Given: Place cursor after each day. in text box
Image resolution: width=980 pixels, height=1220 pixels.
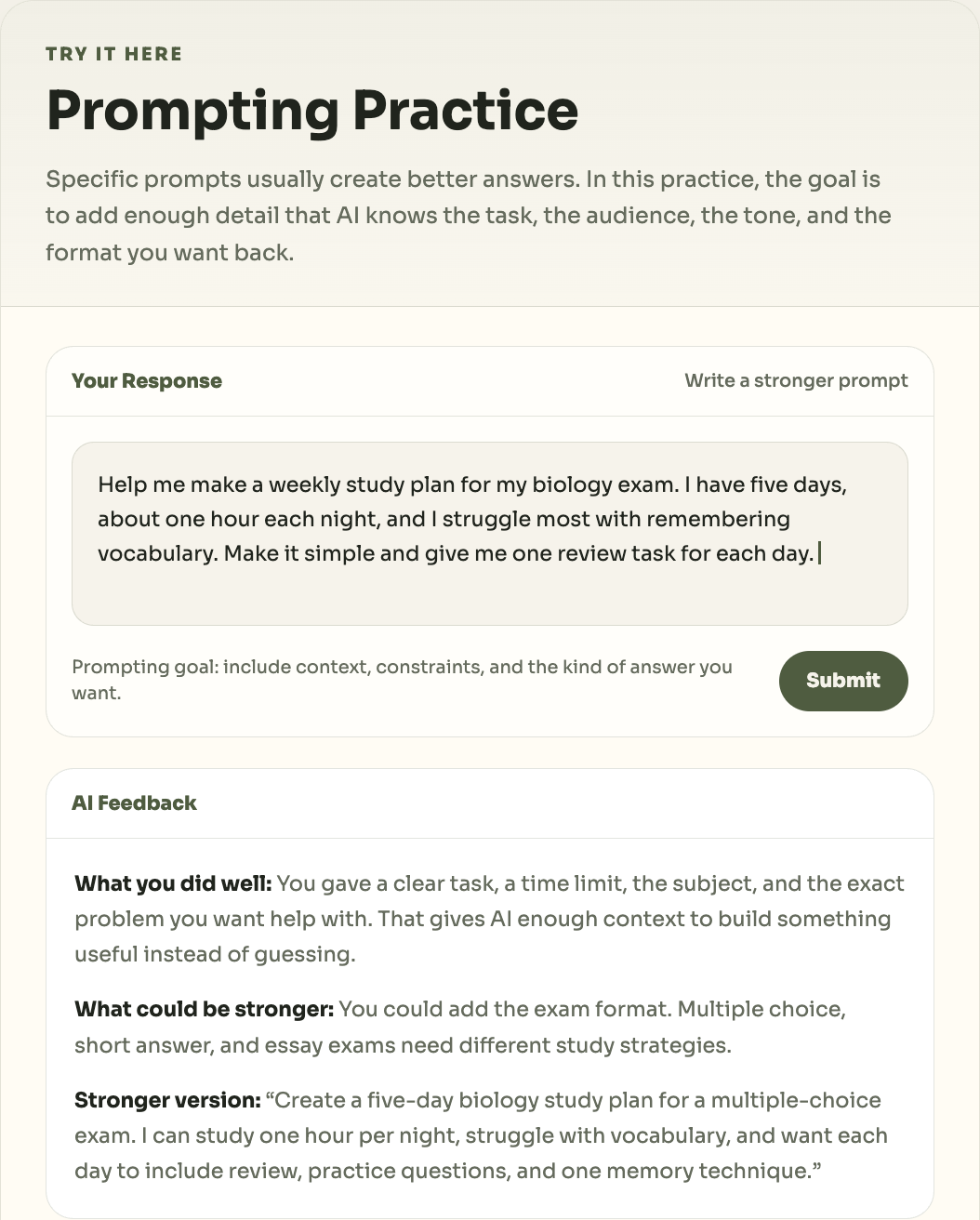Looking at the screenshot, I should pos(817,553).
